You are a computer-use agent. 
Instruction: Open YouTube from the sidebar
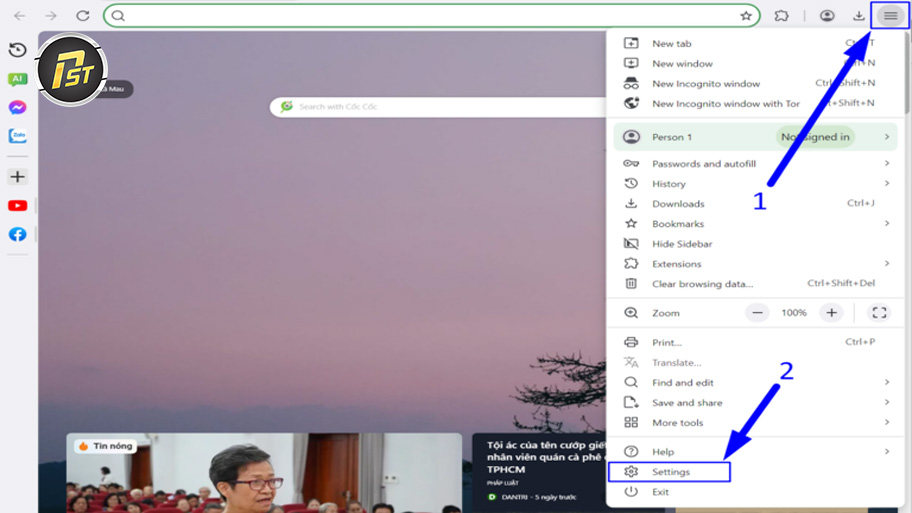(x=17, y=206)
